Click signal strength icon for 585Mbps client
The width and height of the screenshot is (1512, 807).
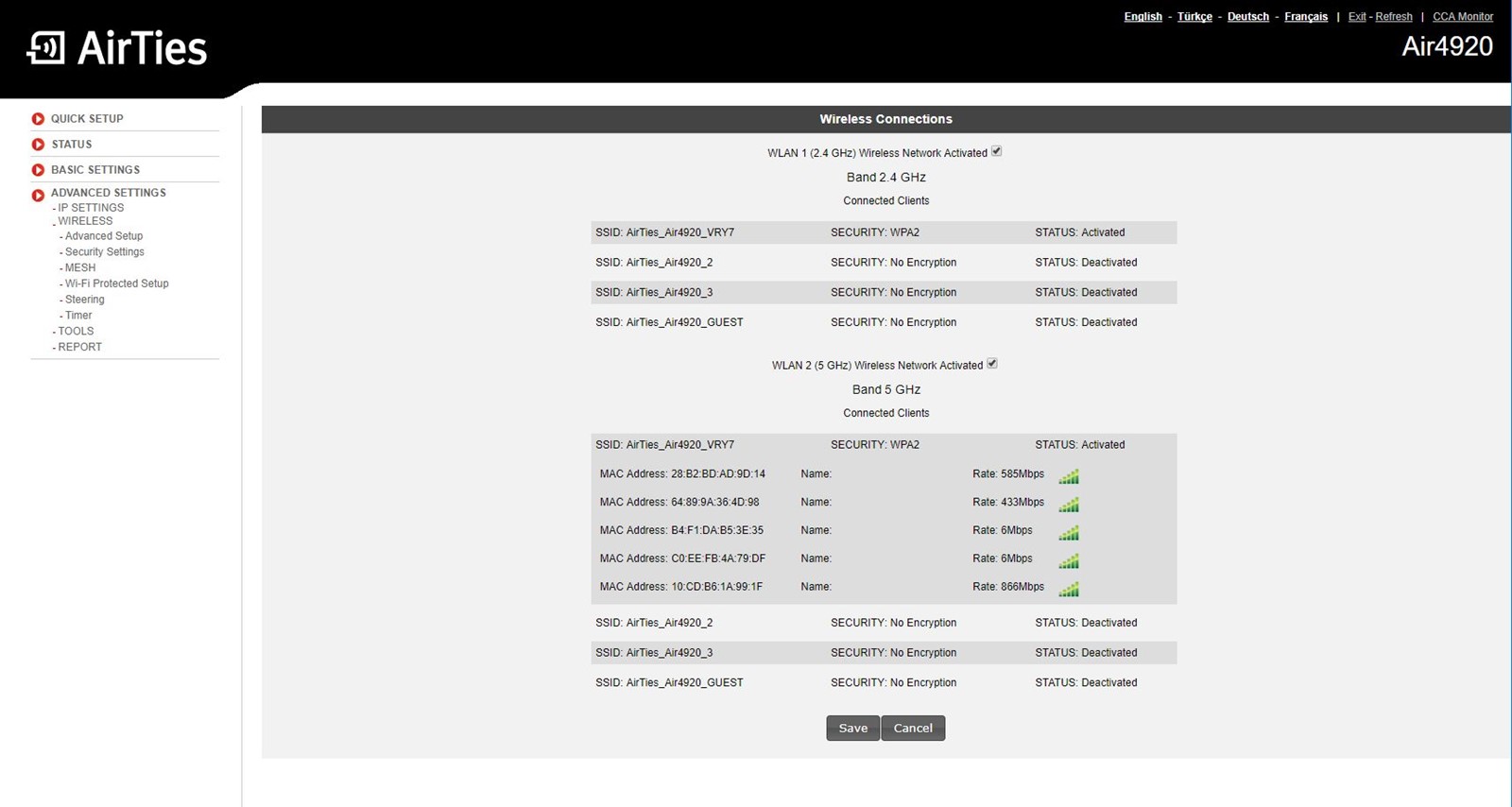(x=1069, y=475)
